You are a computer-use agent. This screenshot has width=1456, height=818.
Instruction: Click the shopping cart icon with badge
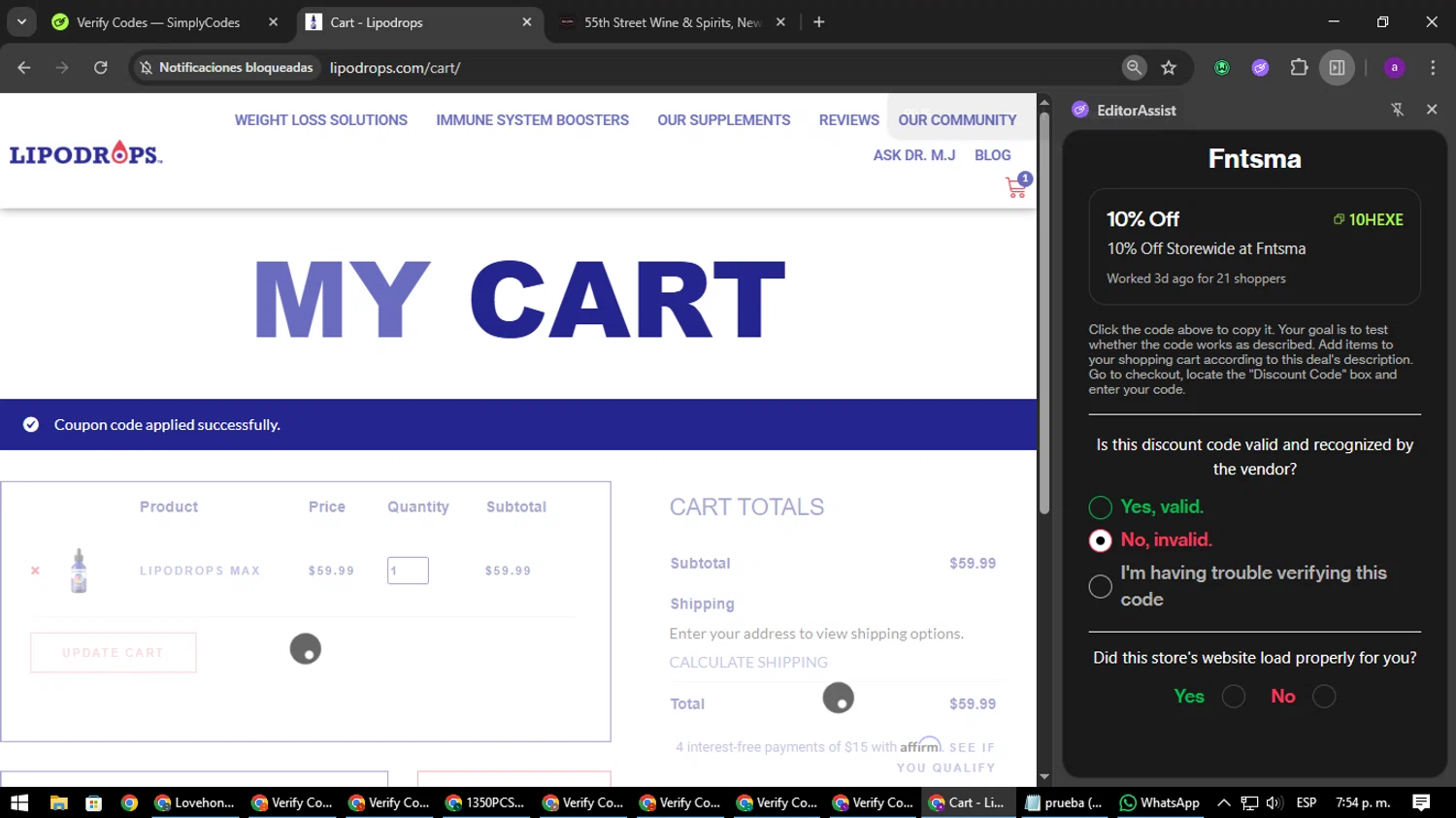pyautogui.click(x=1017, y=186)
